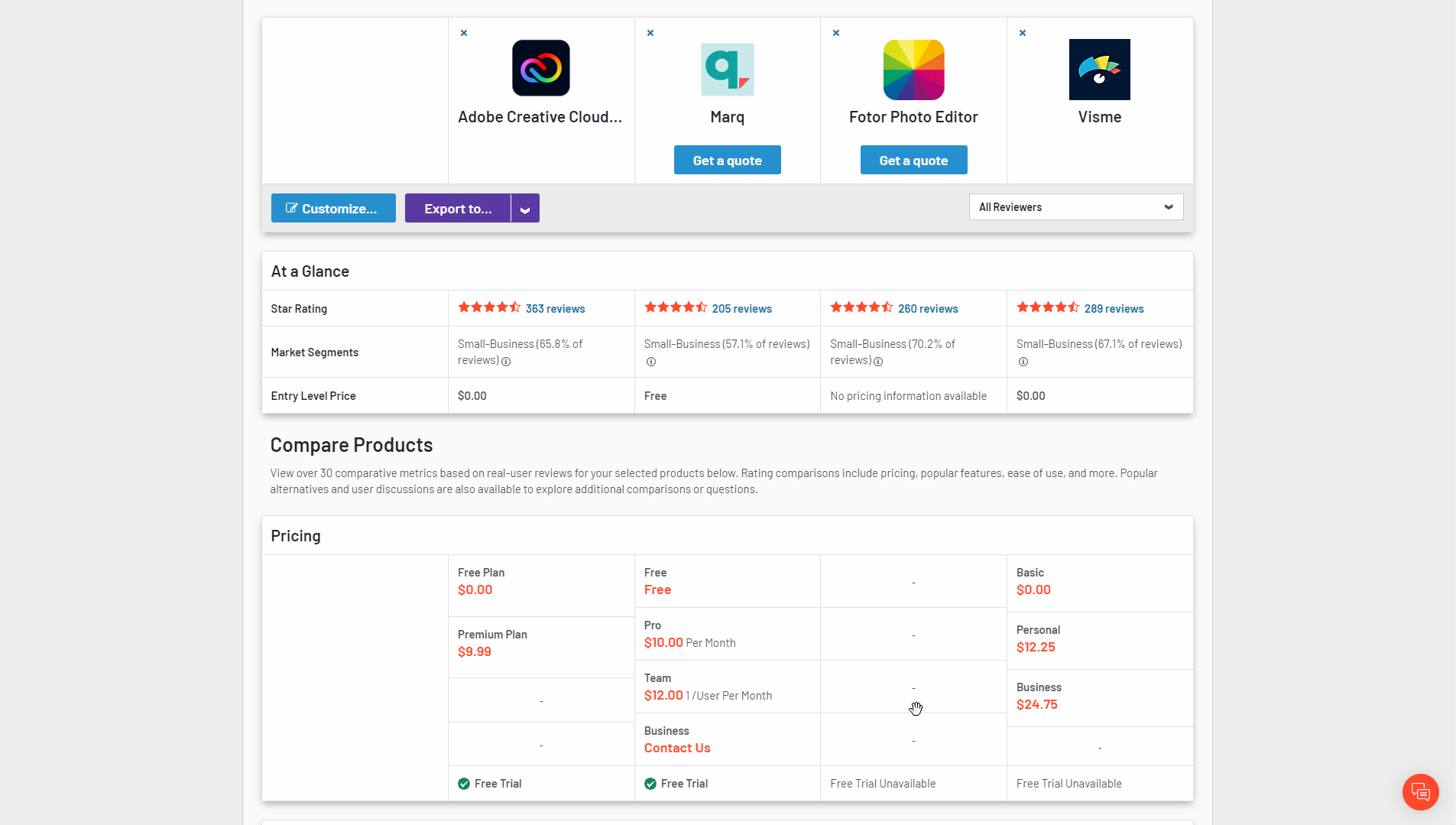Click Adobe Creative Cloud star rating
This screenshot has height=825, width=1456.
click(489, 307)
